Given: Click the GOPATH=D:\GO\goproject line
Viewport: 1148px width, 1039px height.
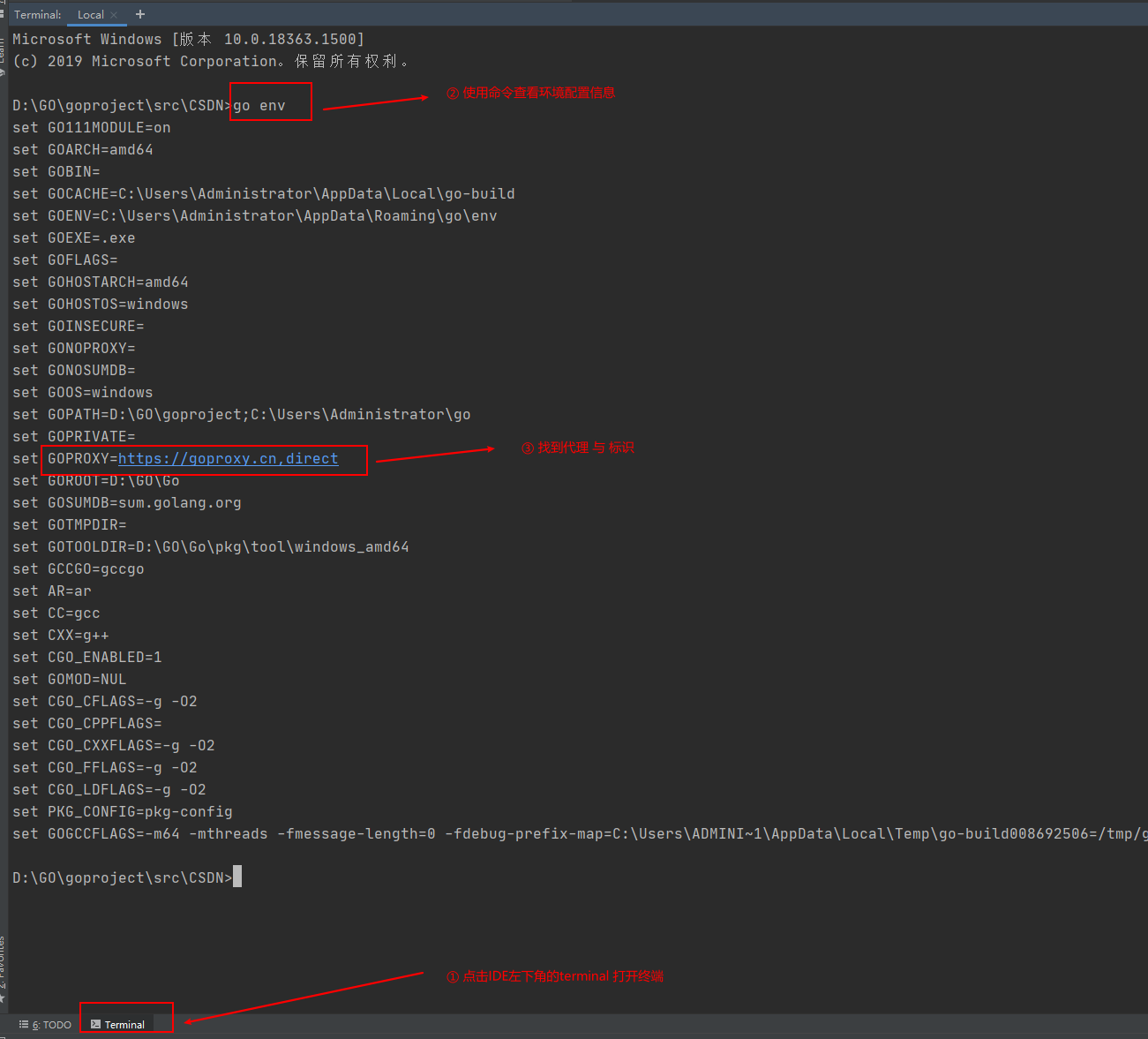Looking at the screenshot, I should 242,415.
